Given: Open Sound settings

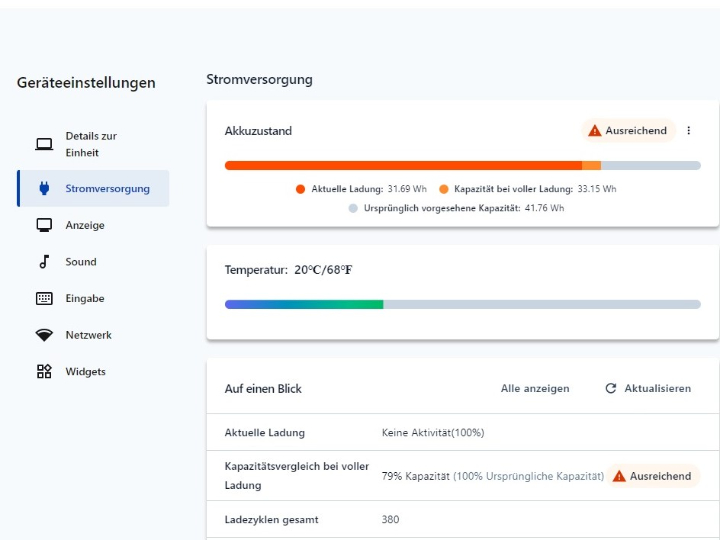Looking at the screenshot, I should pos(93,262).
